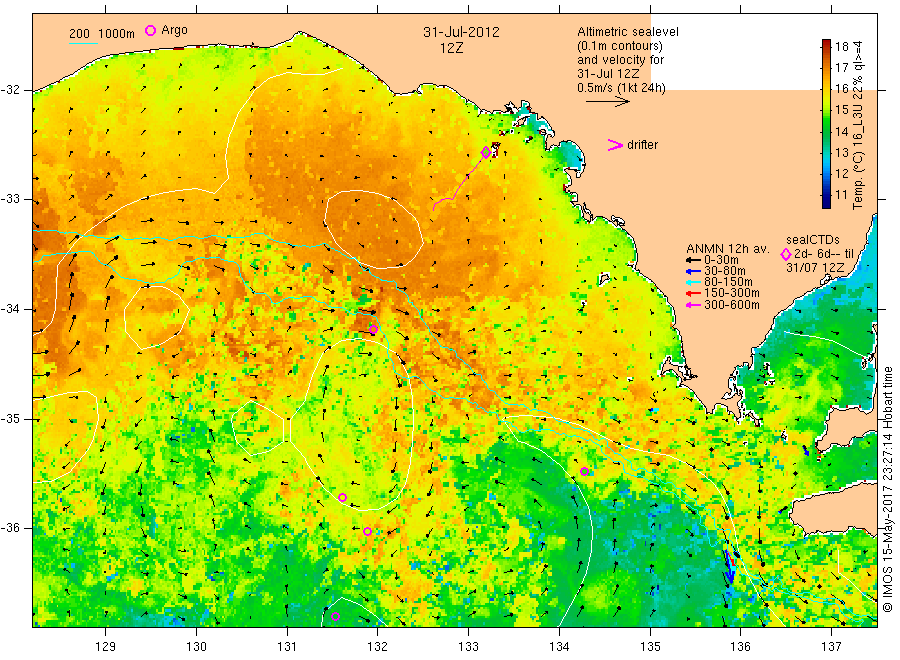Click the 'sealCTDs' legend heading
Image resolution: width=900 pixels, height=660 pixels.
point(813,240)
